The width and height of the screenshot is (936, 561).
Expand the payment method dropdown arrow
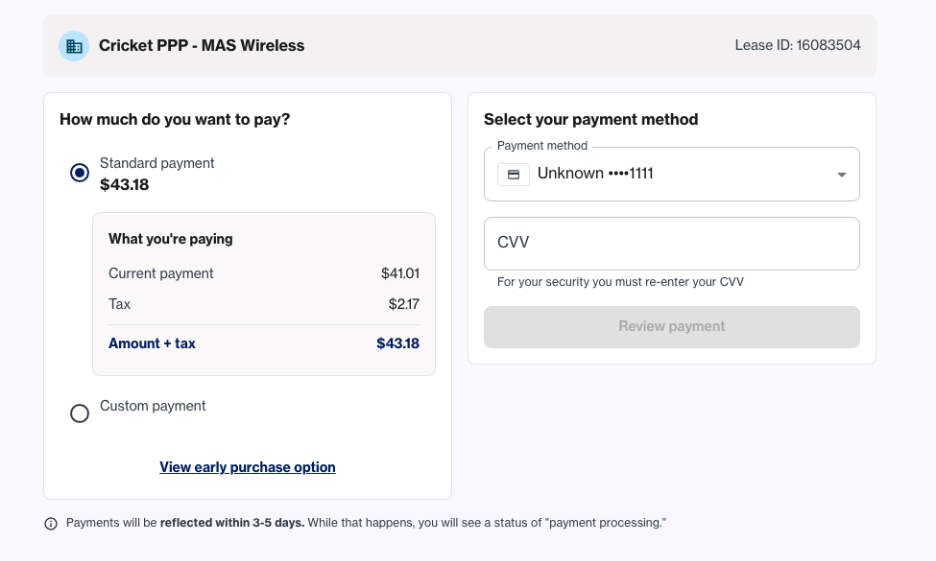(x=841, y=175)
